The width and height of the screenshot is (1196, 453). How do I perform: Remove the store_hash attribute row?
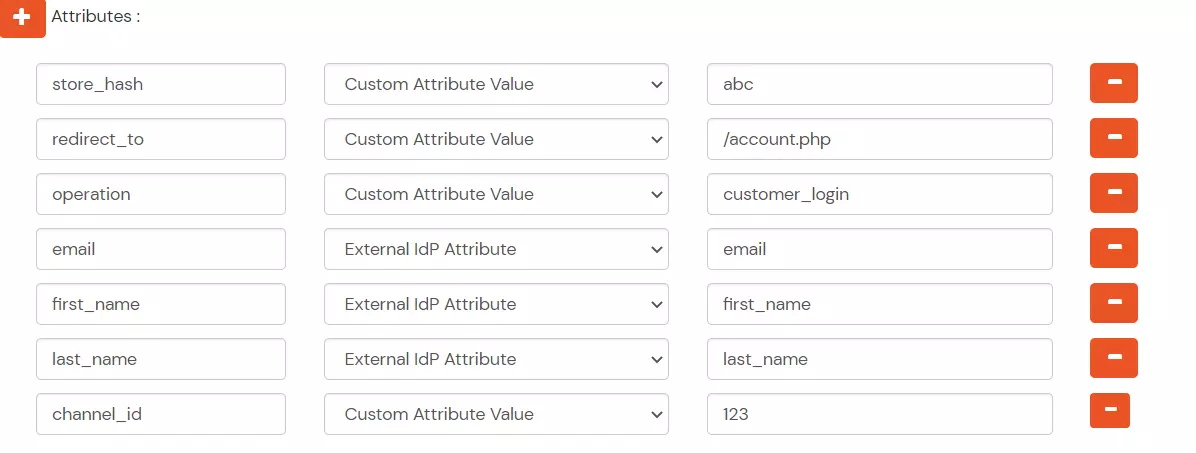[x=1113, y=84]
